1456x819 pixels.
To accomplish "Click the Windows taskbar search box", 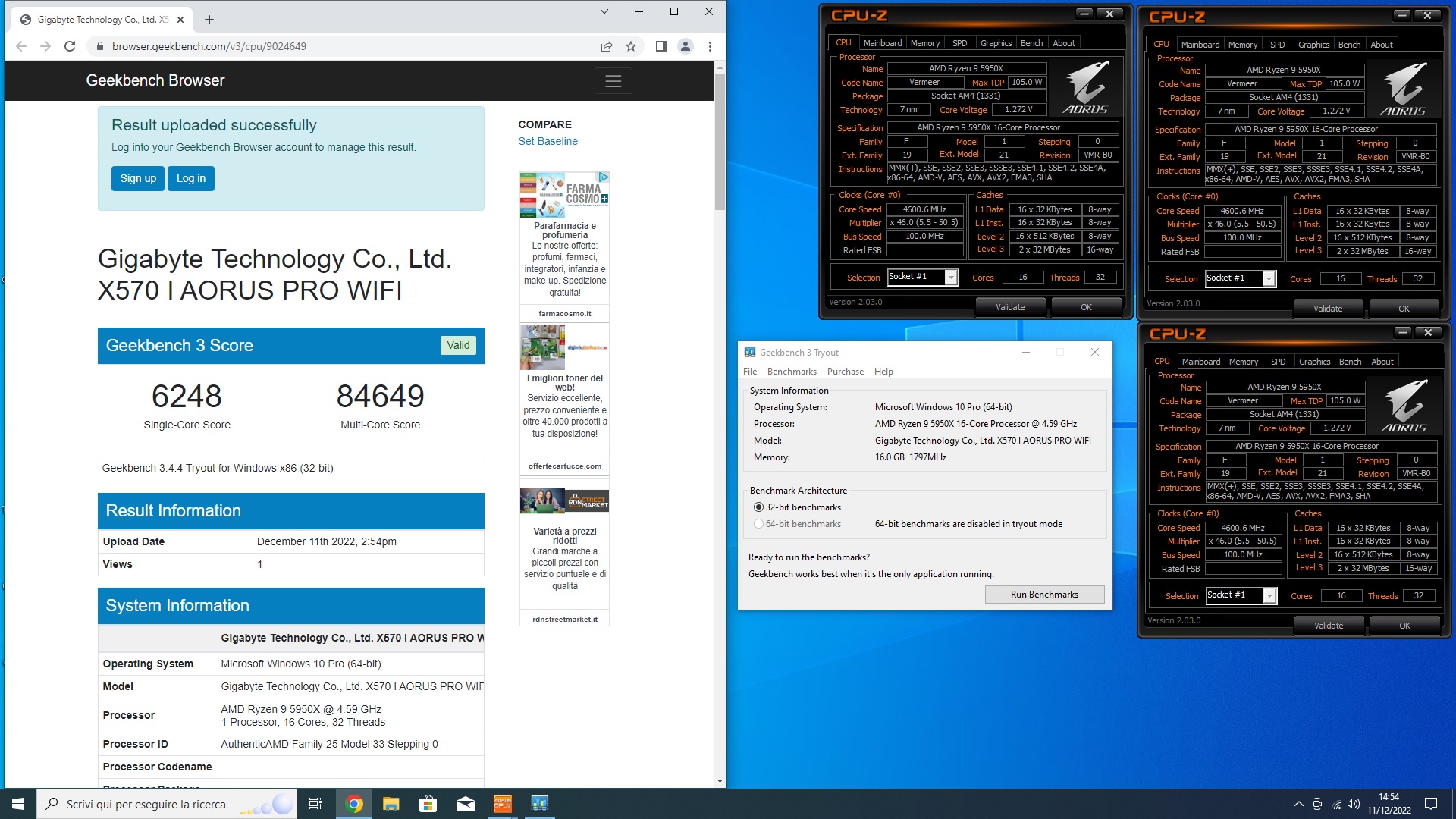I will 166,804.
